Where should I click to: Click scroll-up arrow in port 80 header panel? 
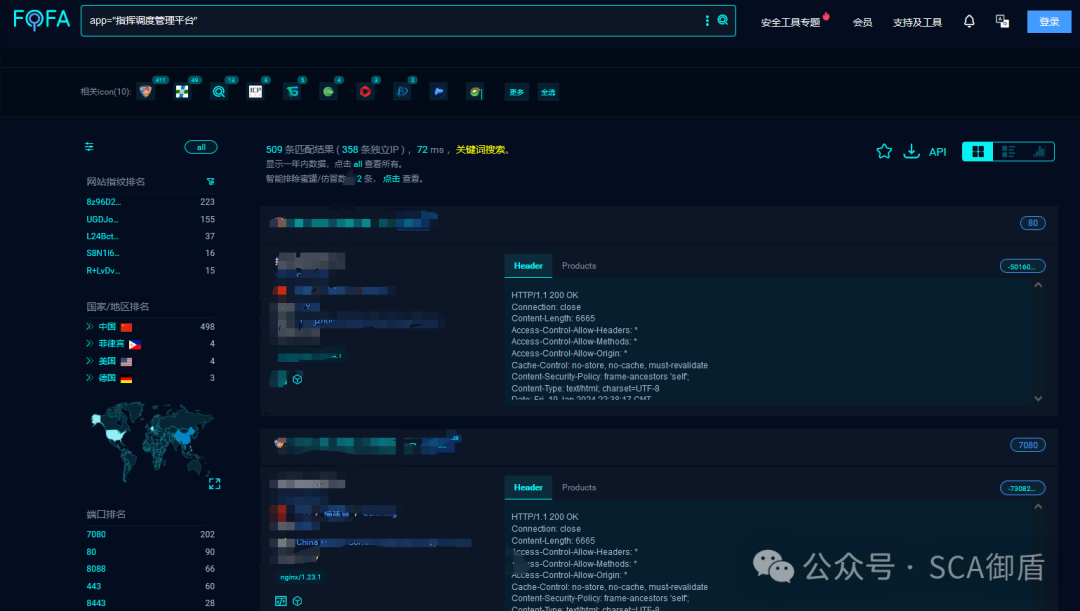coord(1038,285)
